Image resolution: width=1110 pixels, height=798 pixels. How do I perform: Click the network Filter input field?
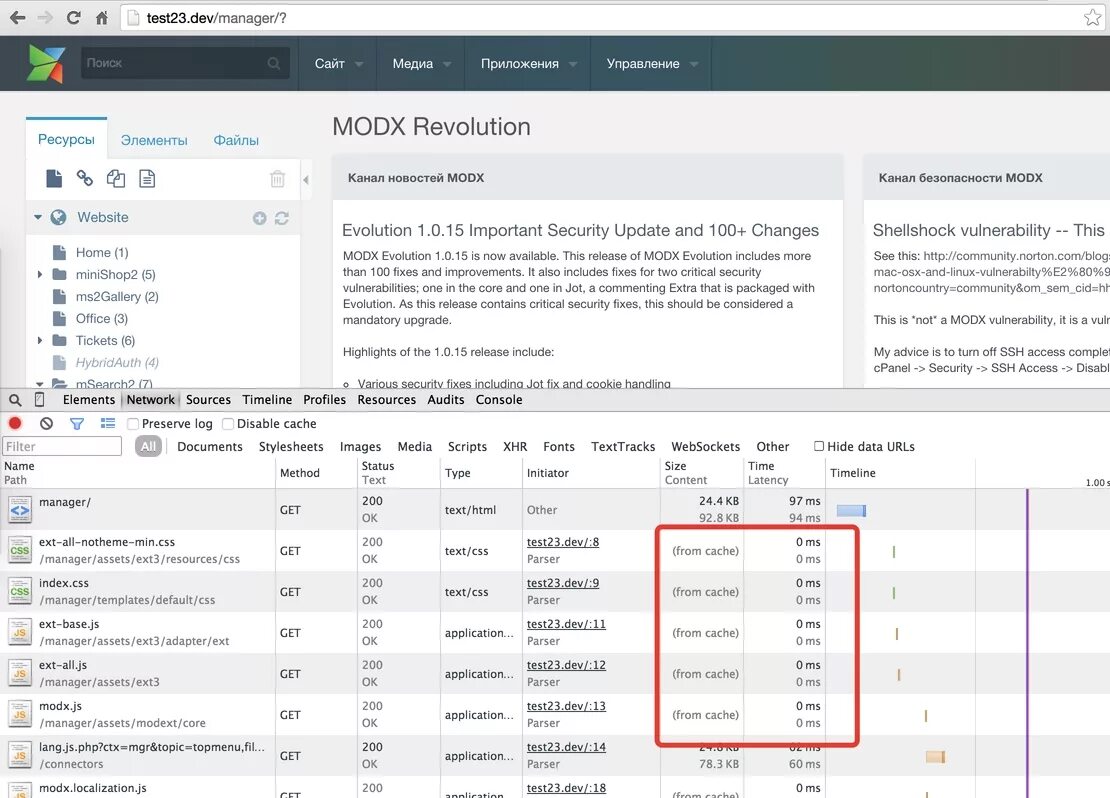pyautogui.click(x=62, y=446)
